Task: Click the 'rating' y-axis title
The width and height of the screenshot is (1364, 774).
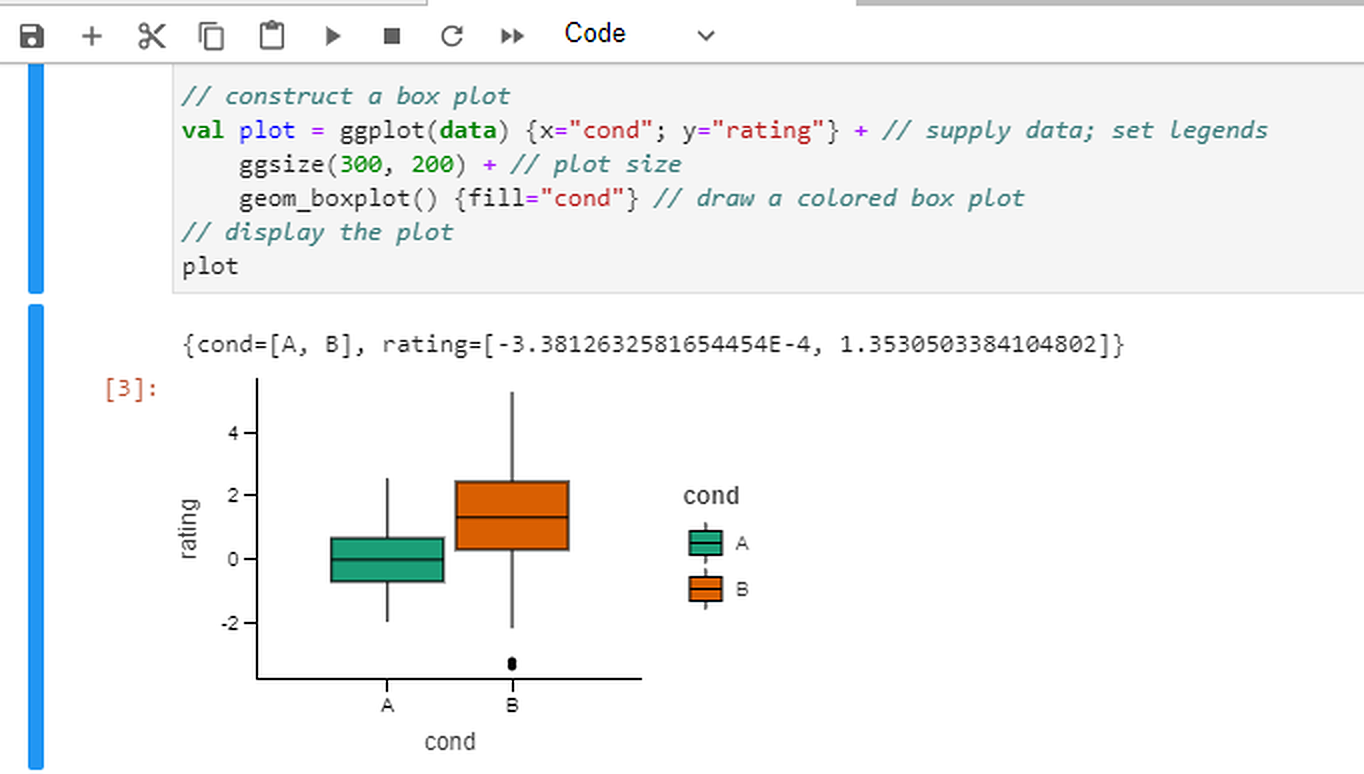Action: pyautogui.click(x=189, y=529)
